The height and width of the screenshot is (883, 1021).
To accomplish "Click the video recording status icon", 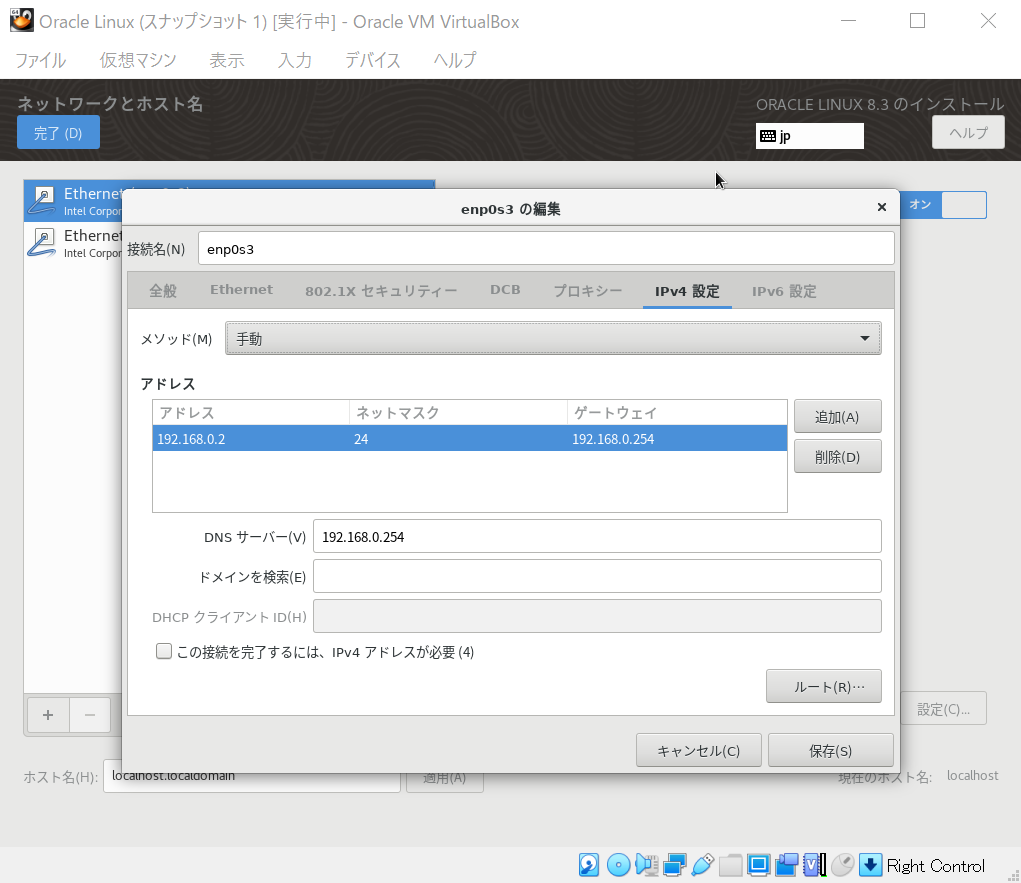I will pos(787,865).
